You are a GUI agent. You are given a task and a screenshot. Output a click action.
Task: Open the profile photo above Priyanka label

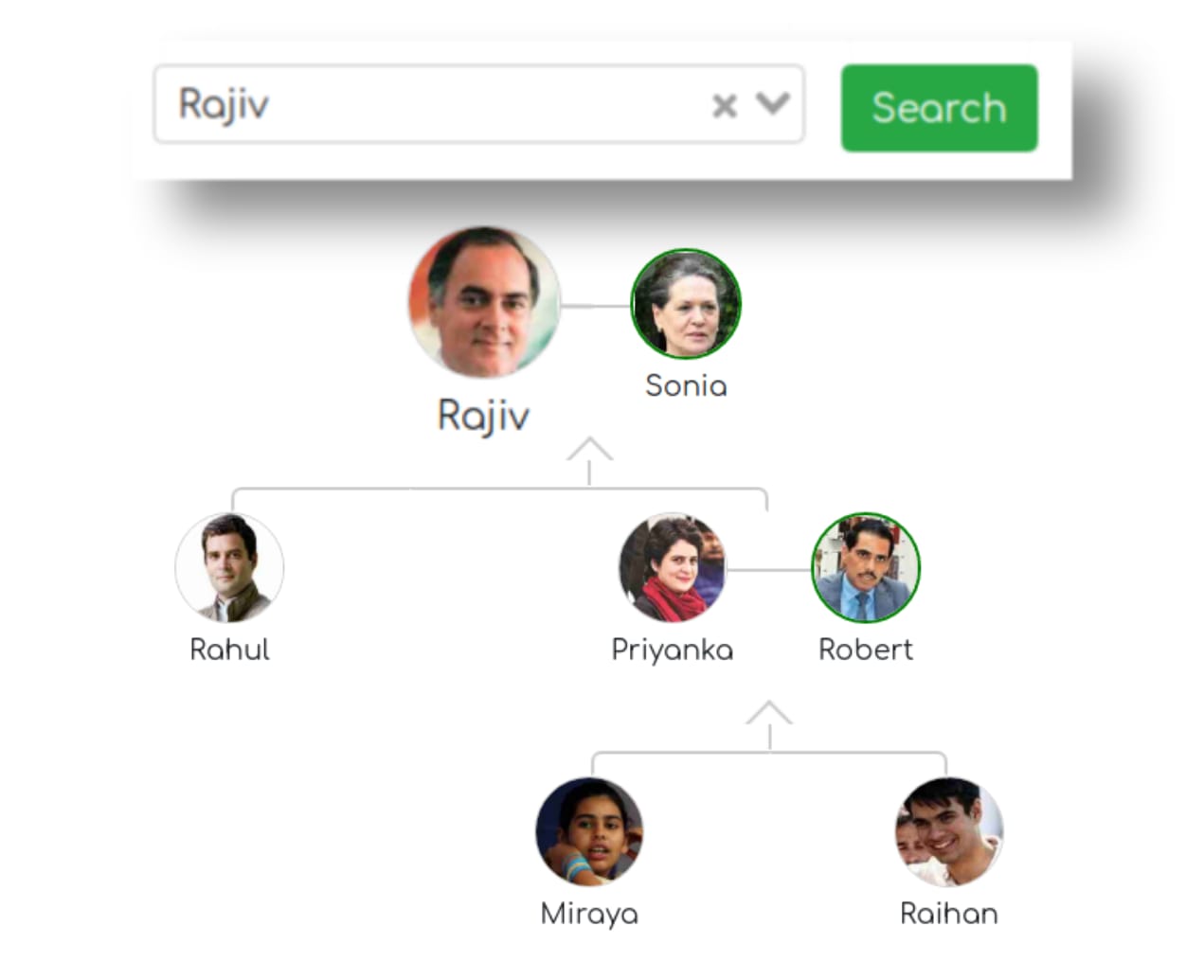pyautogui.click(x=672, y=568)
